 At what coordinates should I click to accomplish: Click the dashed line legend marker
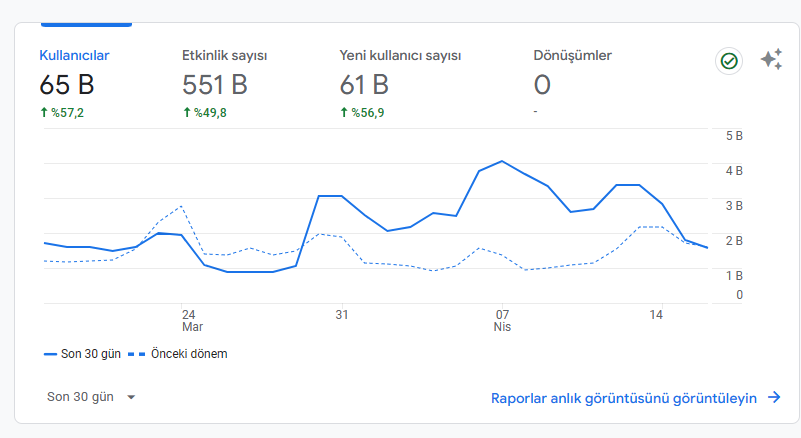[136, 354]
